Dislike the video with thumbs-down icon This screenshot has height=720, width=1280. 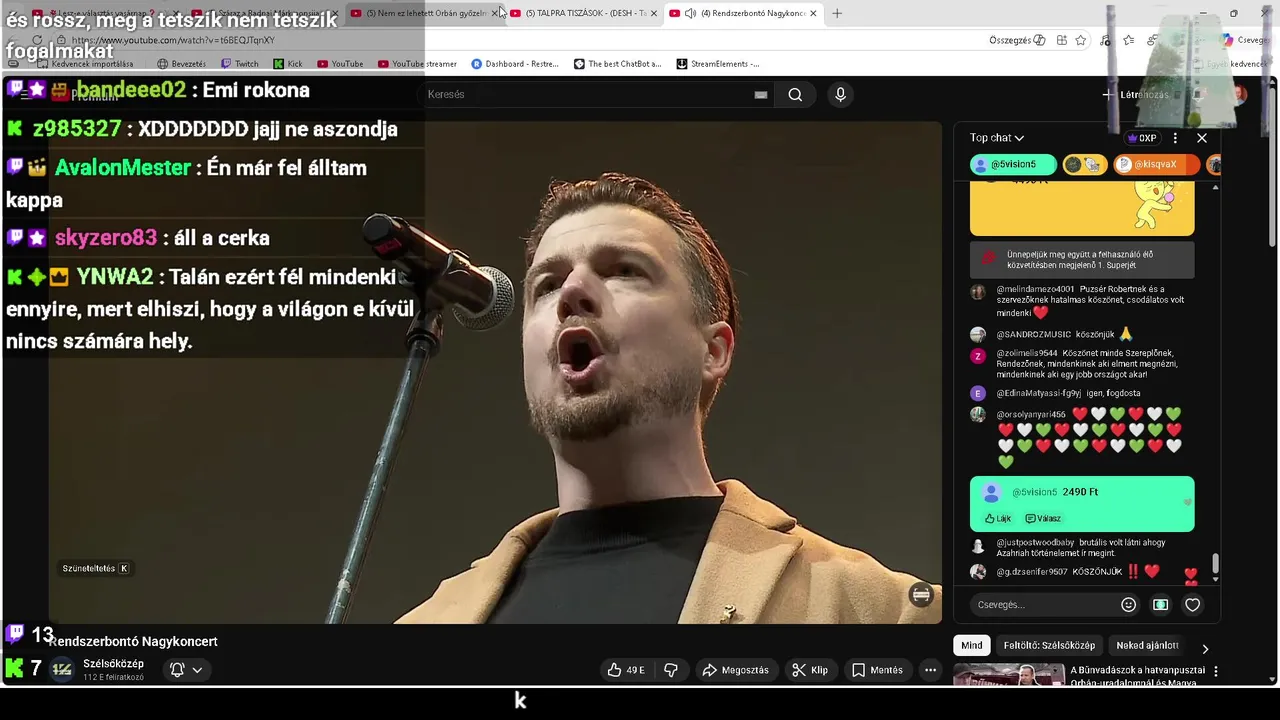(671, 670)
